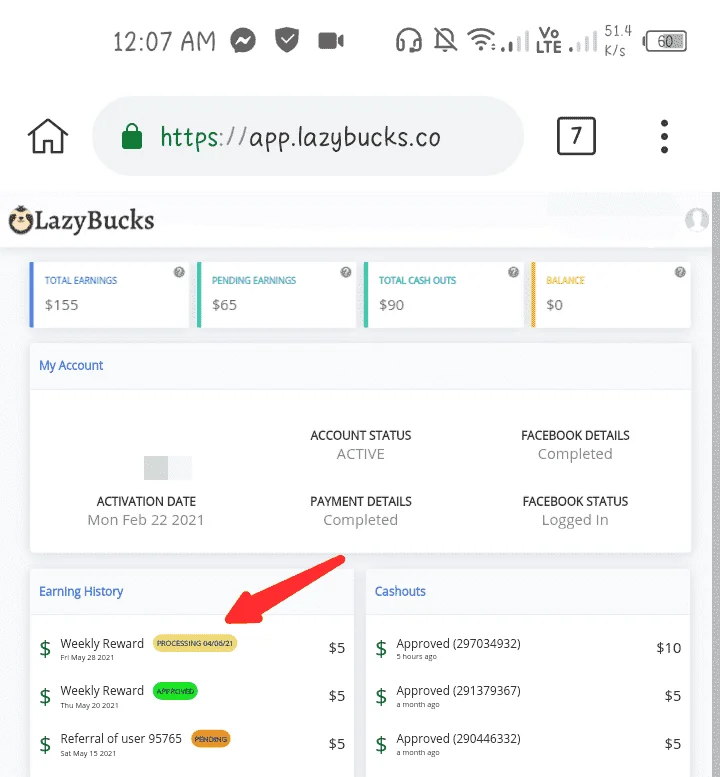Click dollar icon beside Weekly Reward May 20
Viewport: 720px width, 777px height.
[x=45, y=697]
